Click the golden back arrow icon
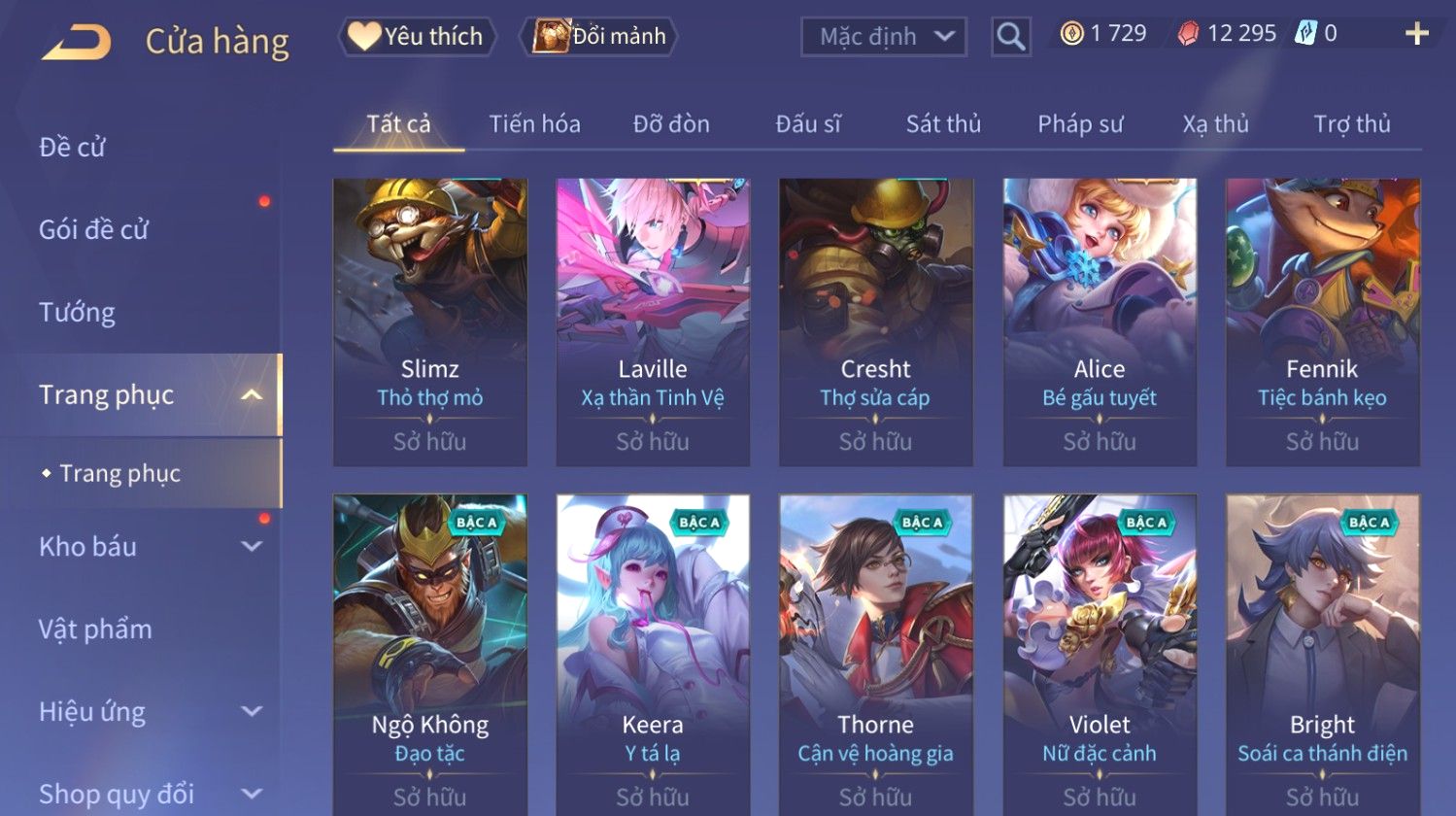Image resolution: width=1456 pixels, height=816 pixels. pos(76,43)
